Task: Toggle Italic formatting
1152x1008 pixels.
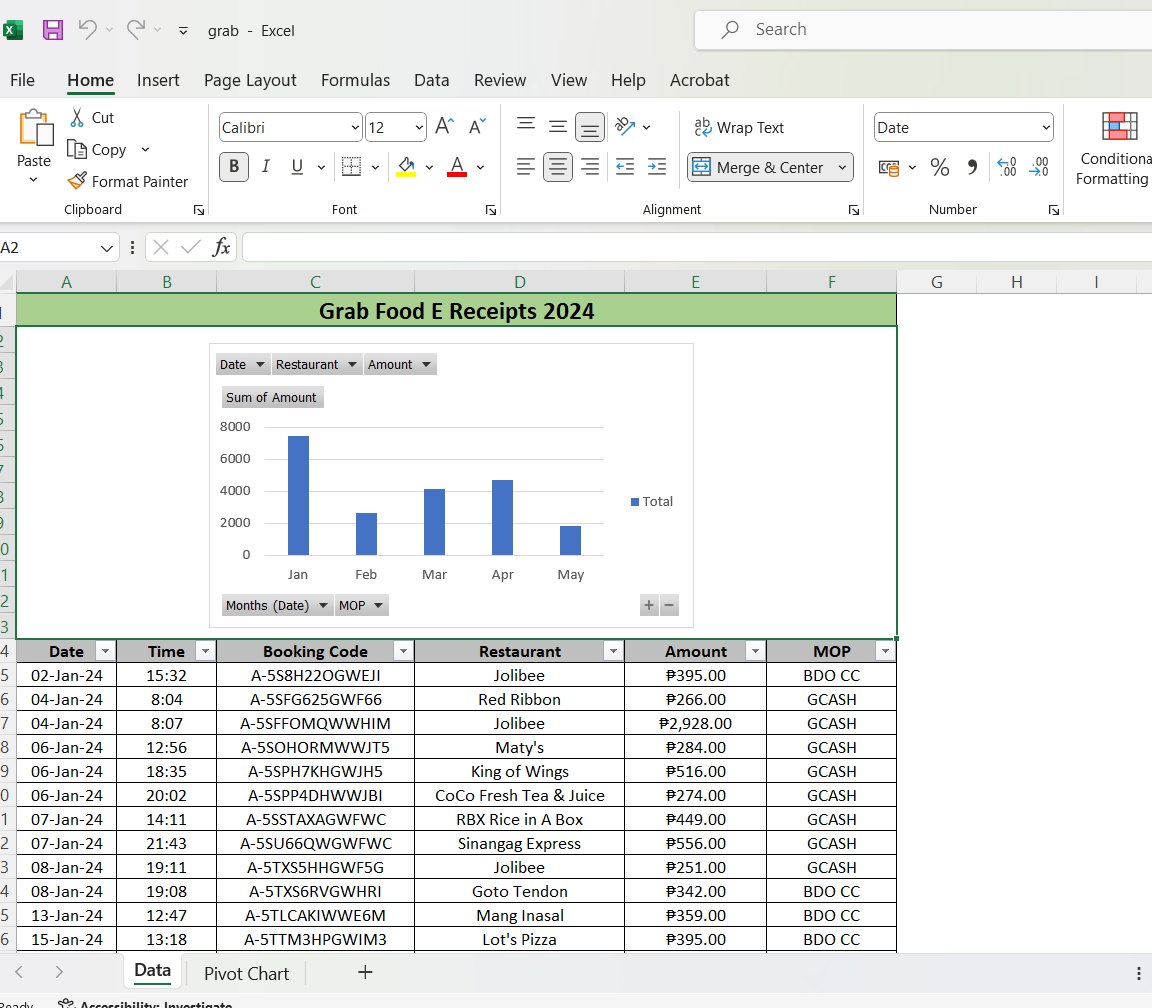Action: 265,167
